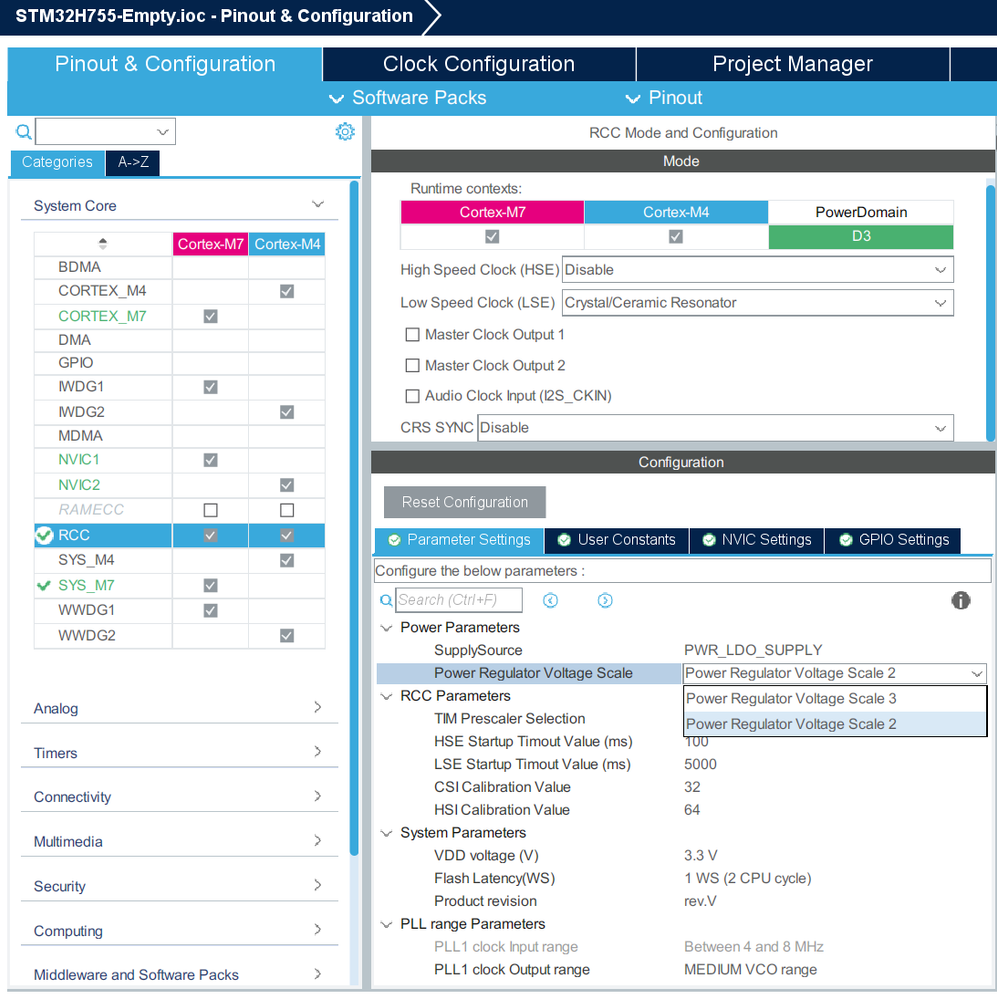Click the Cortex-M4 column header in peripheral table
The height and width of the screenshot is (999, 997).
(287, 244)
